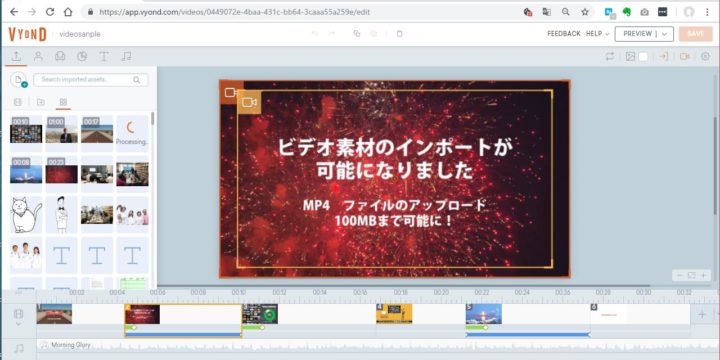Click zoom out minus on stage
Image resolution: width=720 pixels, height=360 pixels.
[x=680, y=276]
